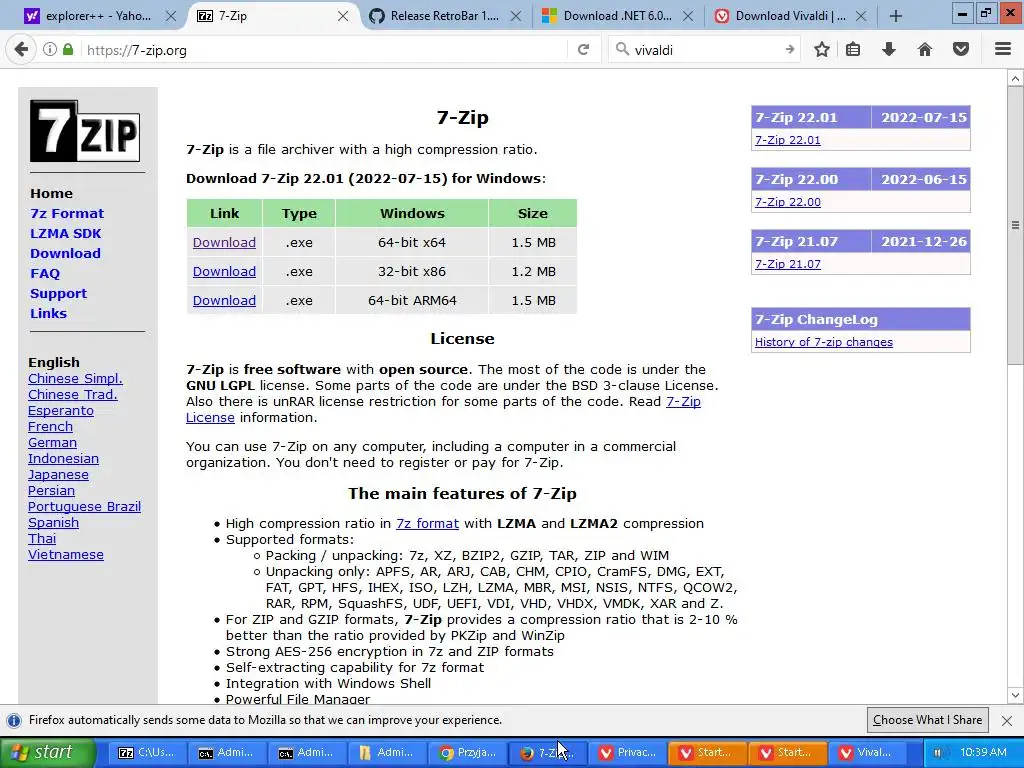Close the Download .NET 6.0 tab
This screenshot has width=1024, height=768.
tap(688, 16)
